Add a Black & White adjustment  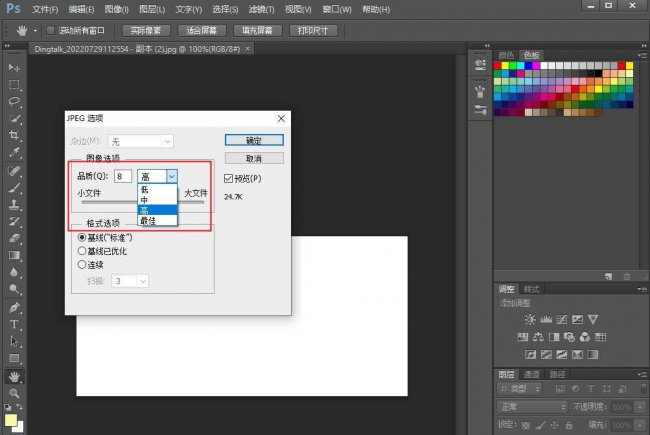click(554, 337)
